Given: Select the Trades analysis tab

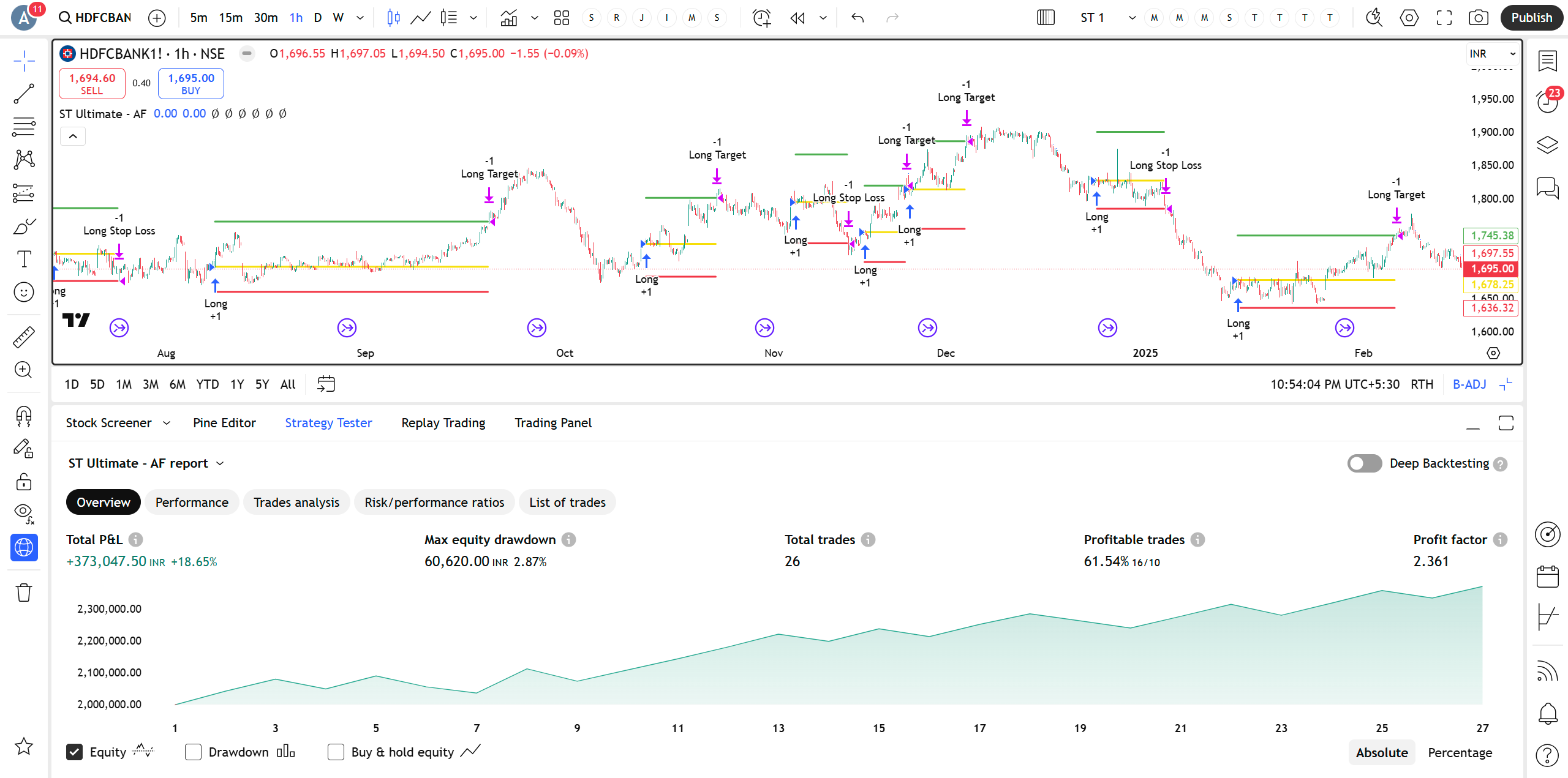Looking at the screenshot, I should (x=296, y=503).
